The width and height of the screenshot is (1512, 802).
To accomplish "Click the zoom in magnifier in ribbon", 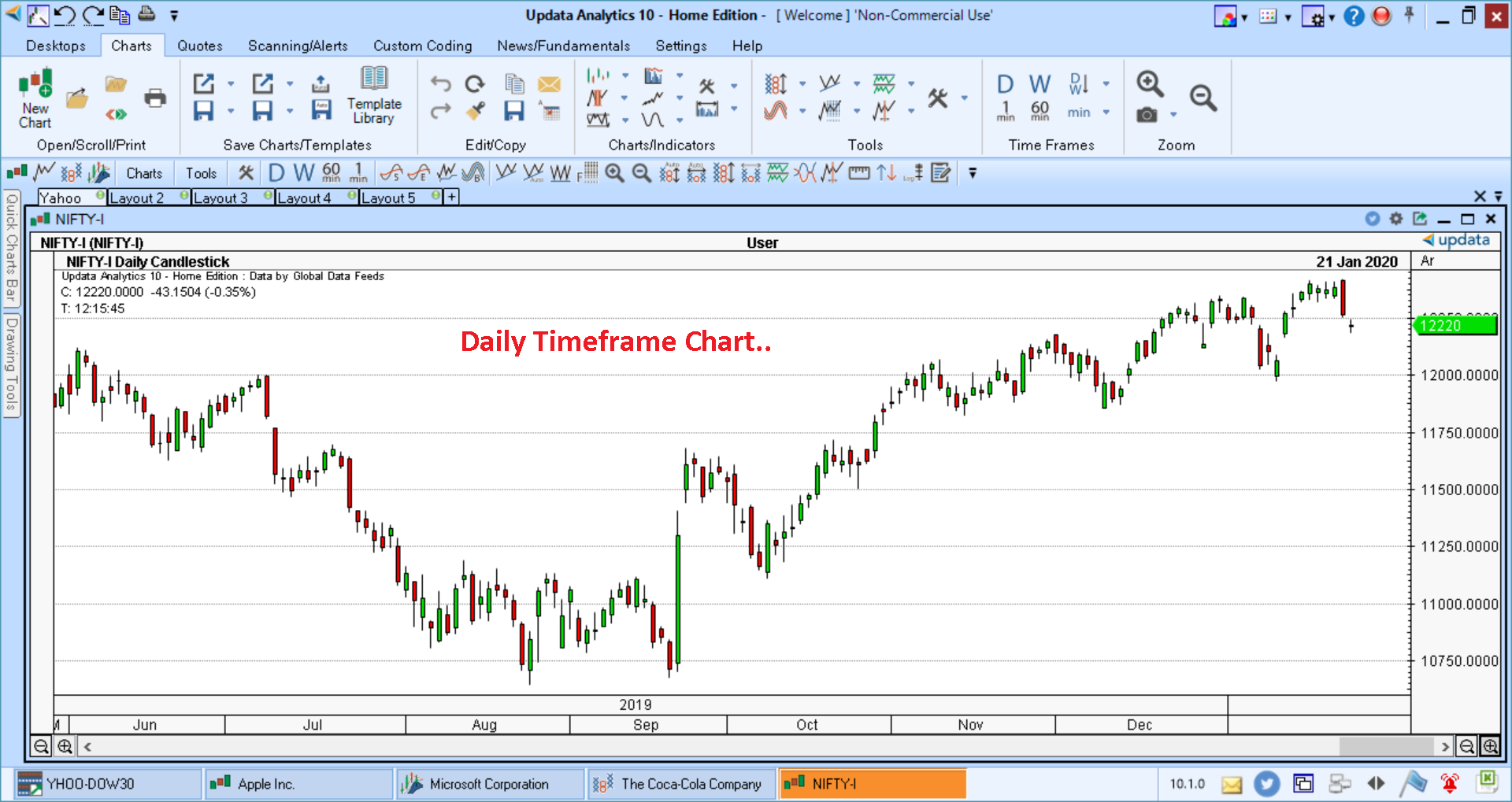I will 1150,83.
